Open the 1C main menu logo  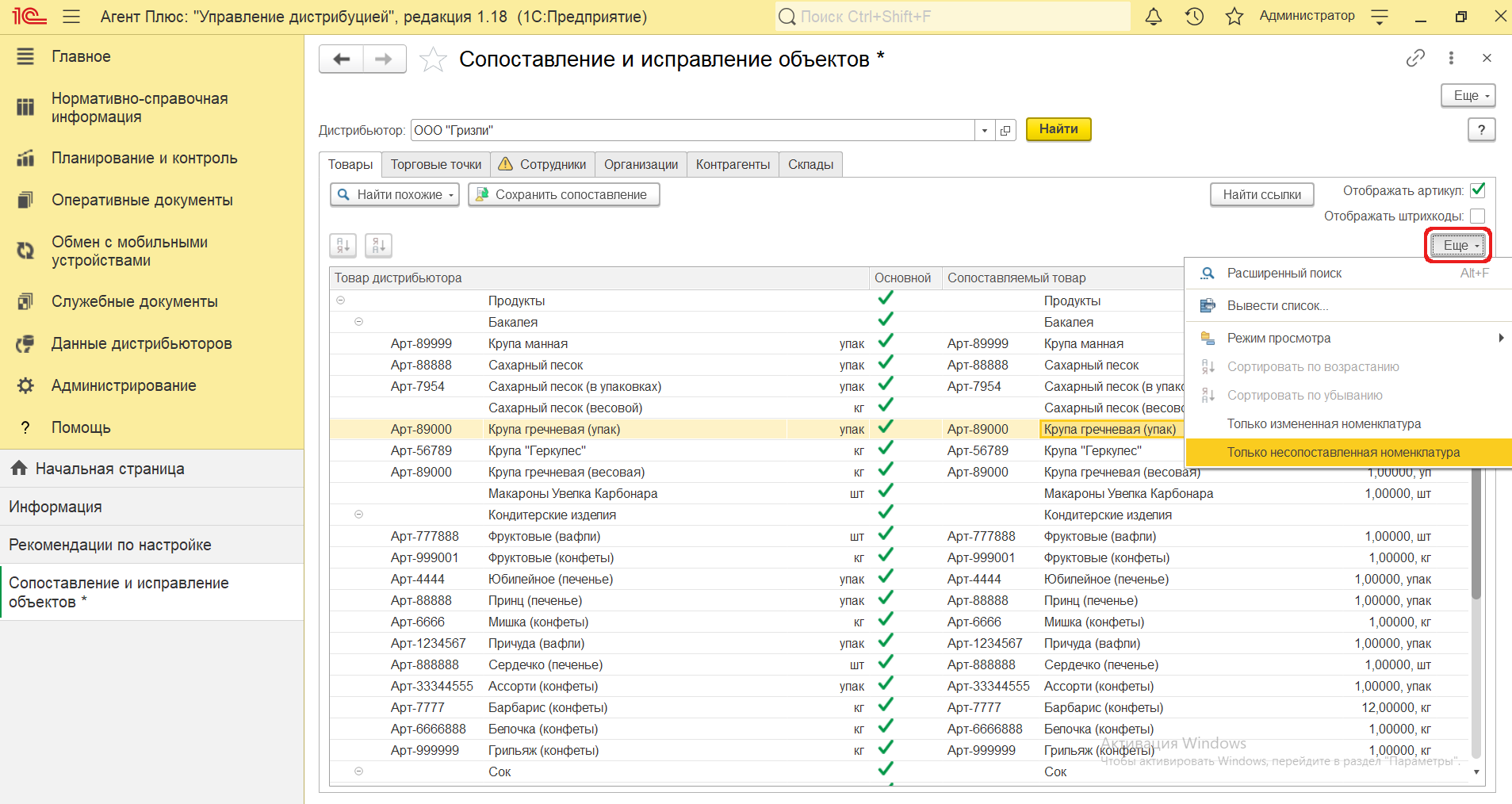point(29,16)
